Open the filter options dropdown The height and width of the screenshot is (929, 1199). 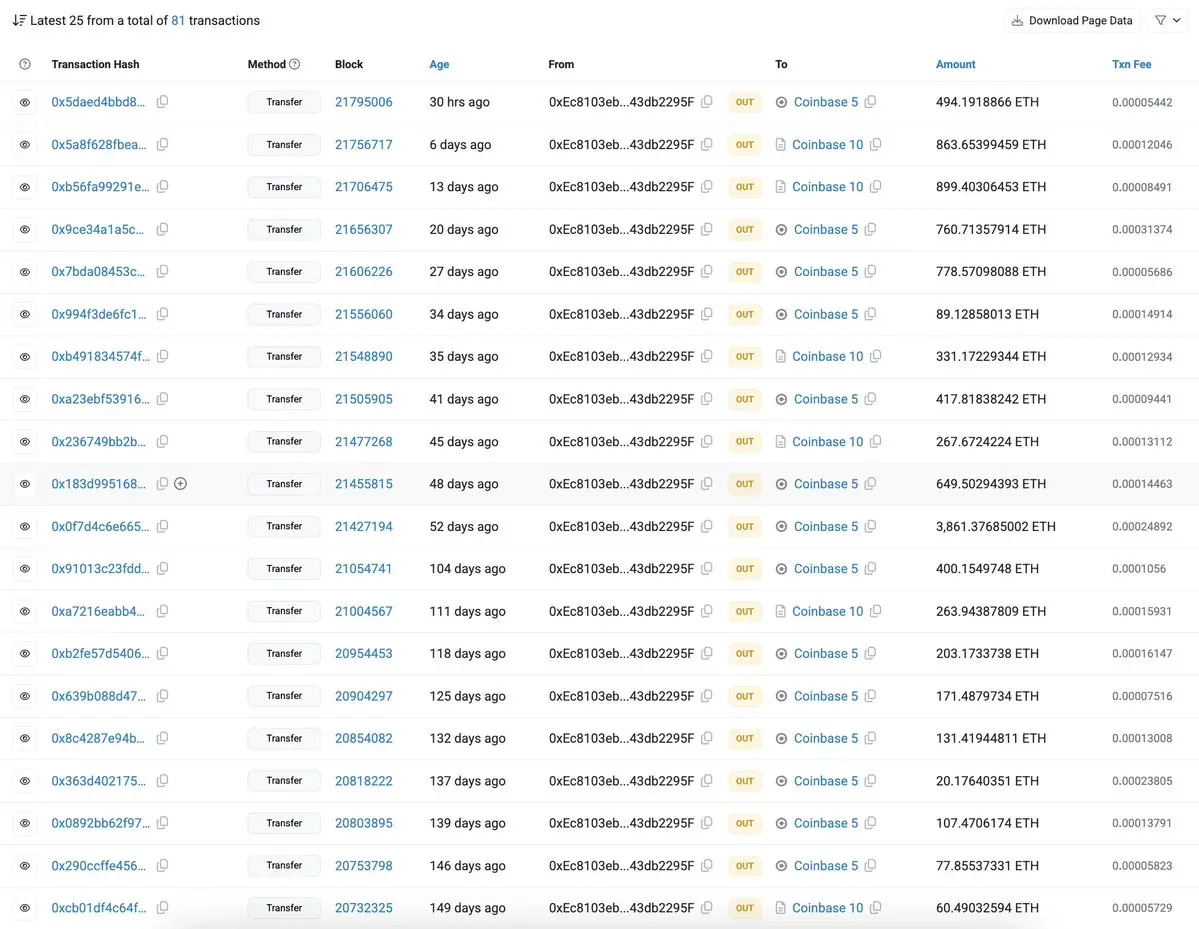[1167, 20]
